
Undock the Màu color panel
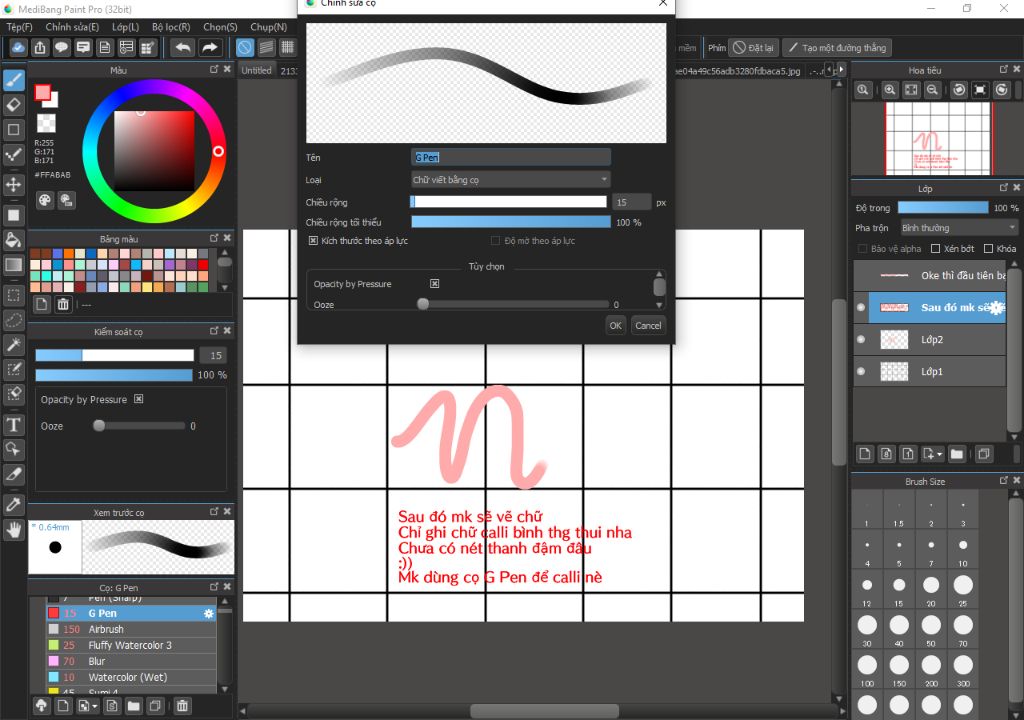coord(214,69)
